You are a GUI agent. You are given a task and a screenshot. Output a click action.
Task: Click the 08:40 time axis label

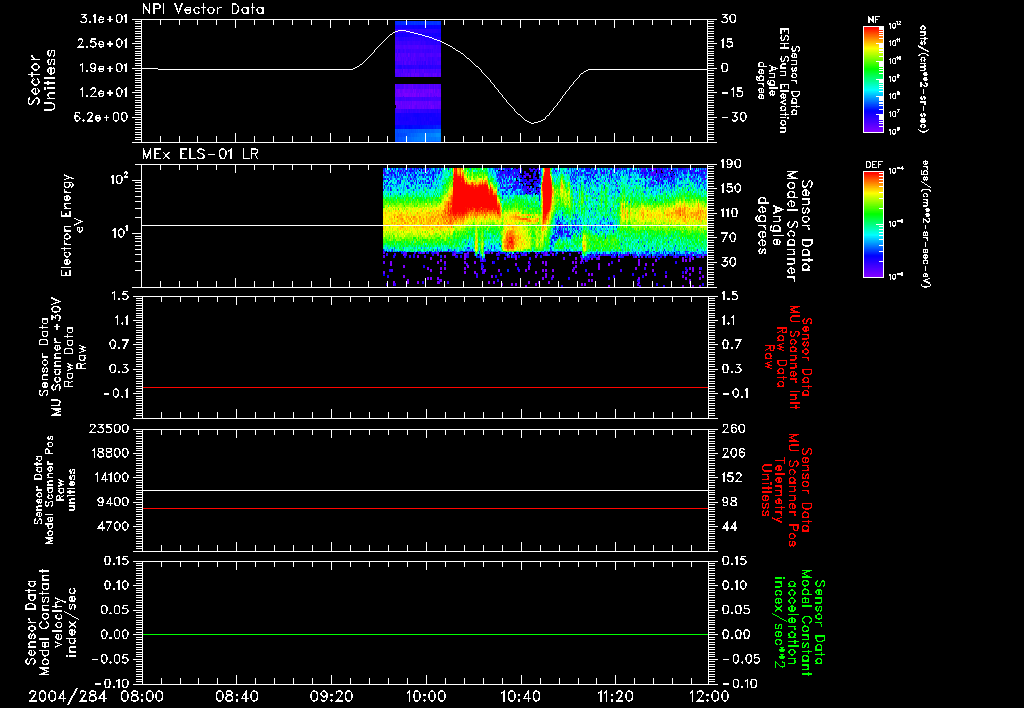click(x=237, y=696)
